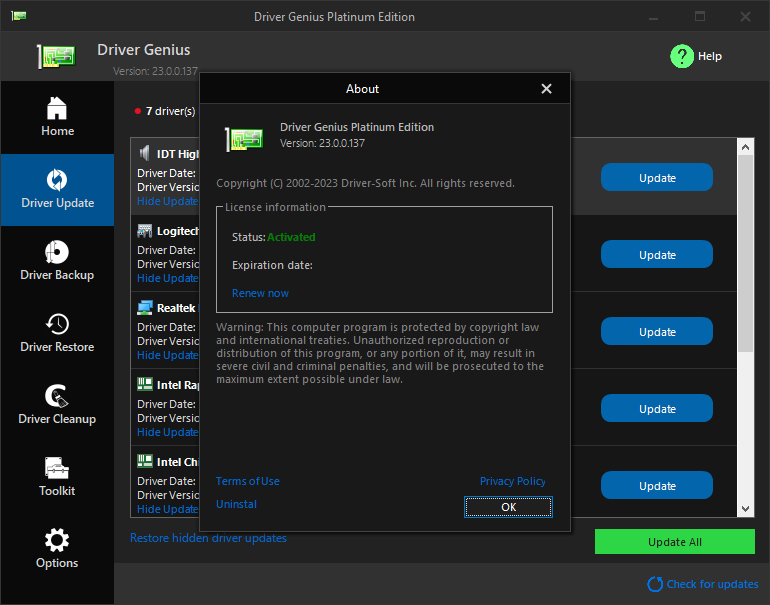Viewport: 770px width, 605px height.
Task: Open the Renew now link
Action: tap(260, 293)
